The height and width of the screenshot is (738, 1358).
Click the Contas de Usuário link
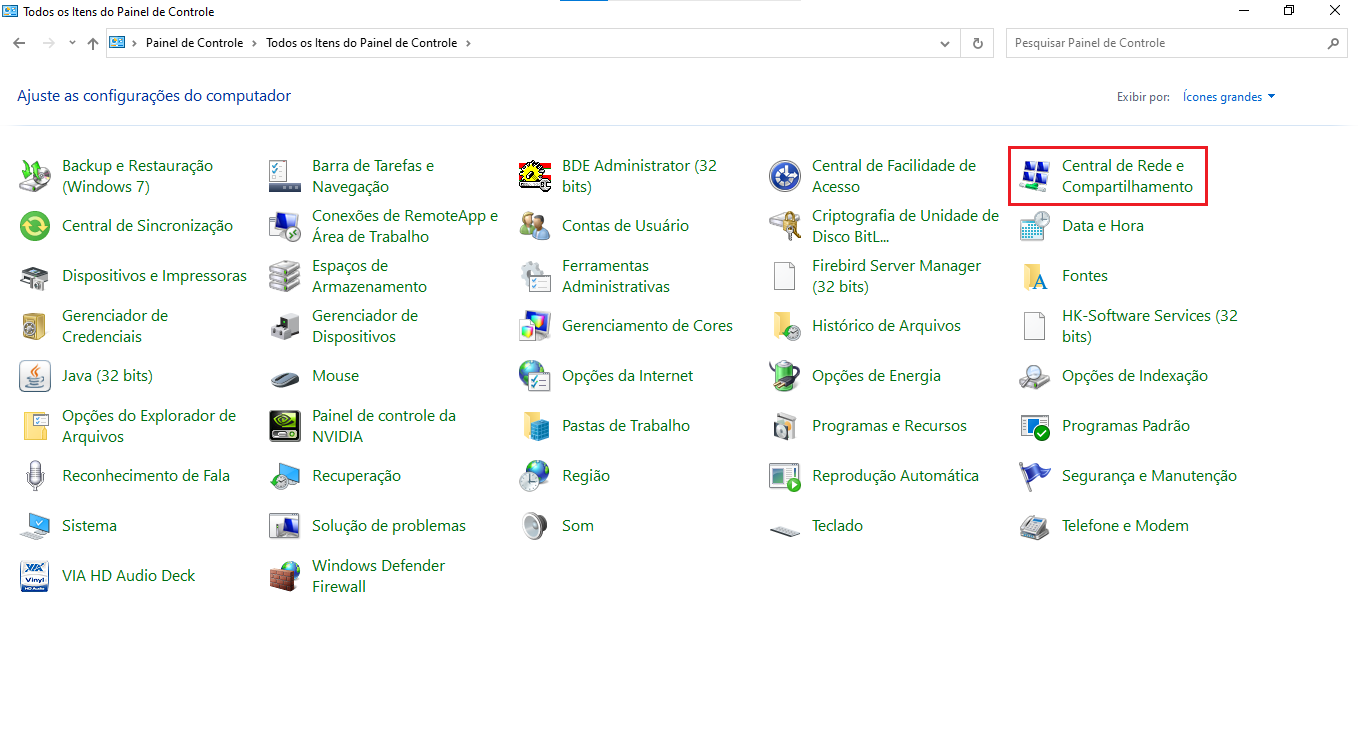[x=625, y=226]
